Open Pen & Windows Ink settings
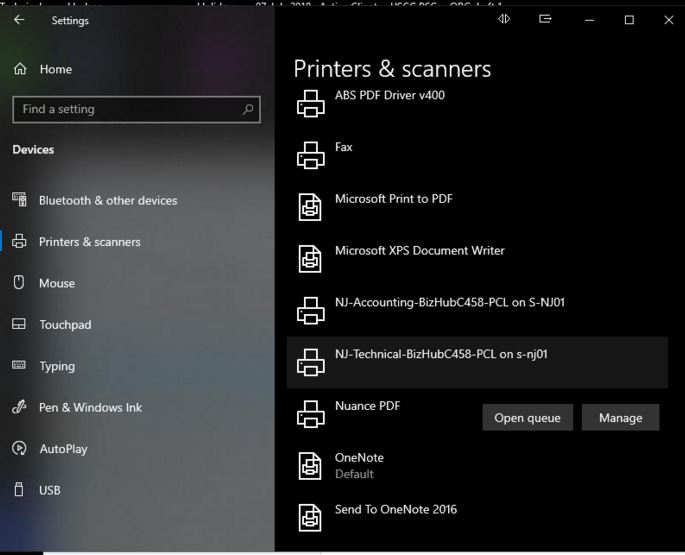Image resolution: width=685 pixels, height=555 pixels. click(90, 407)
